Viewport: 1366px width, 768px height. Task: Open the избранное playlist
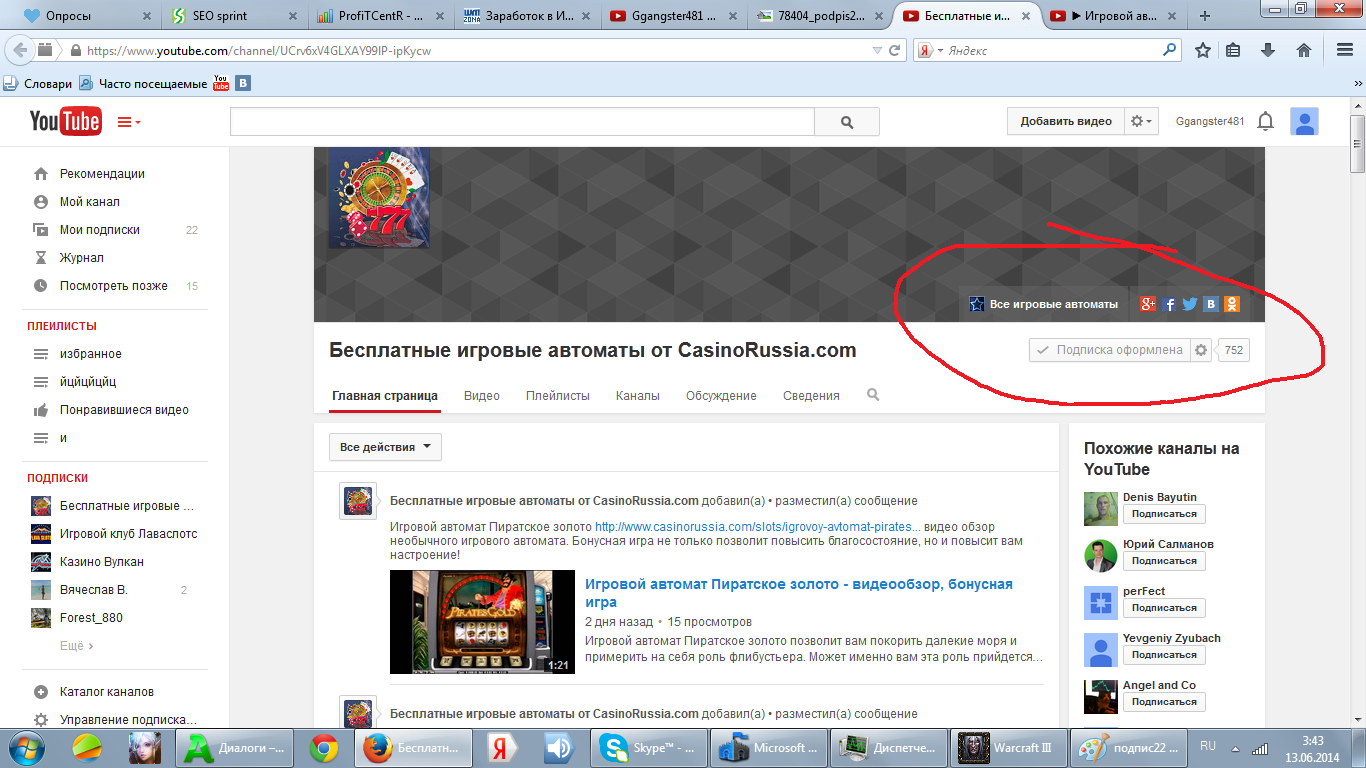point(90,353)
